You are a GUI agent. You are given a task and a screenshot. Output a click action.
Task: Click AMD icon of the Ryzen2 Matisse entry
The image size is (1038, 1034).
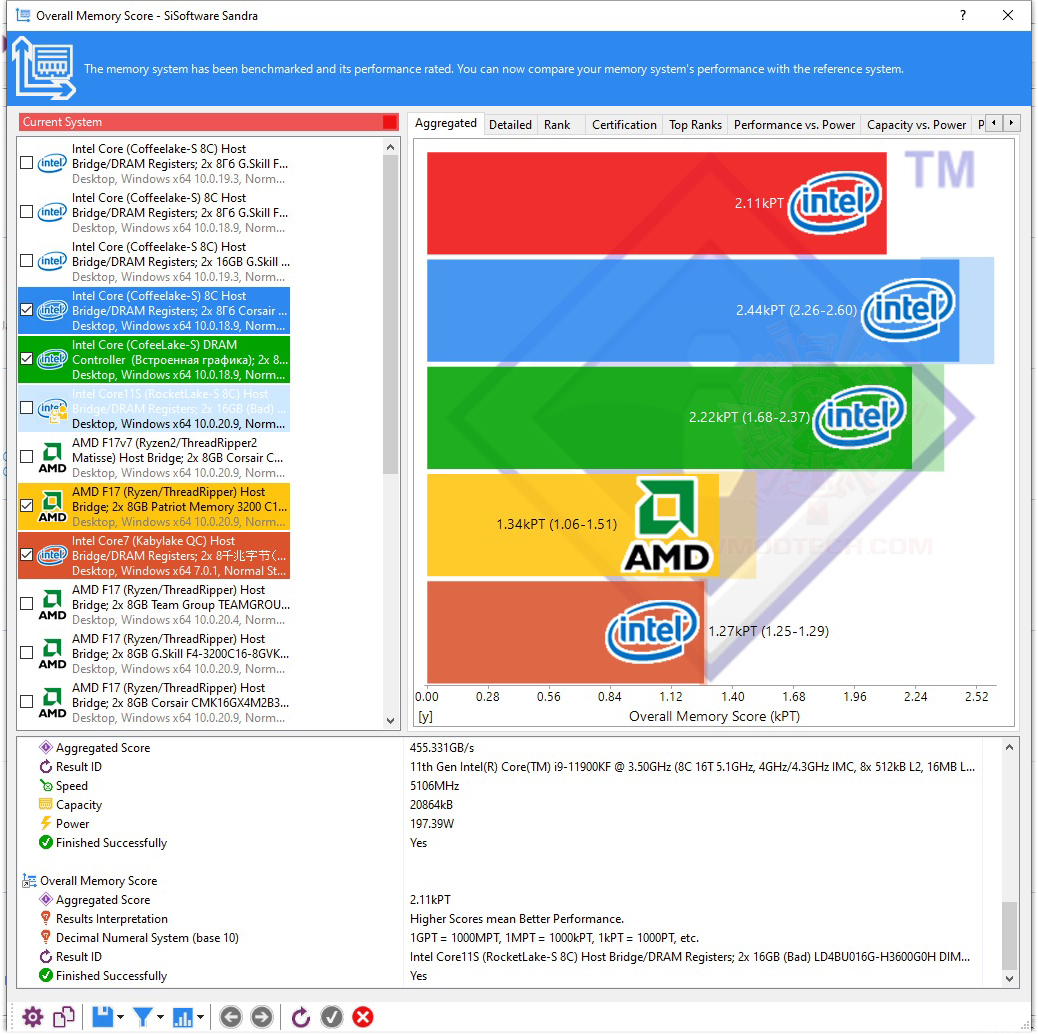click(52, 457)
